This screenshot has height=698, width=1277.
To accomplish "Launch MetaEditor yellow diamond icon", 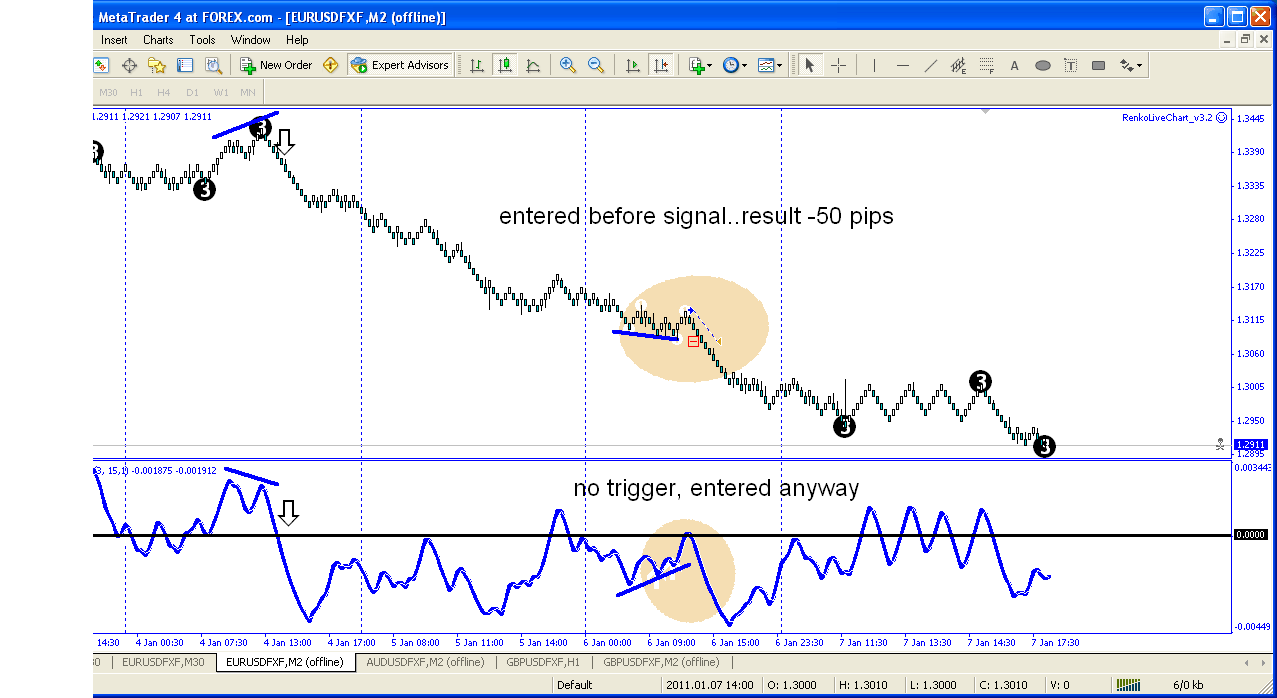I will [331, 65].
